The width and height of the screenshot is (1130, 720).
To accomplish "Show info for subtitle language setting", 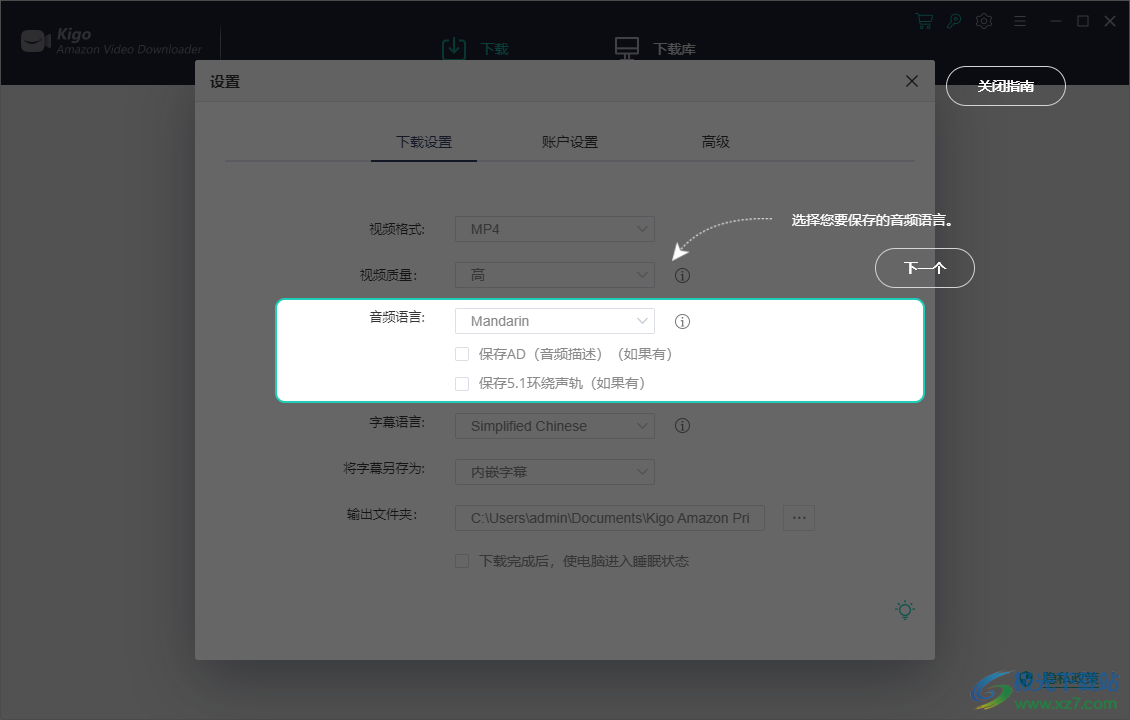I will pos(682,426).
